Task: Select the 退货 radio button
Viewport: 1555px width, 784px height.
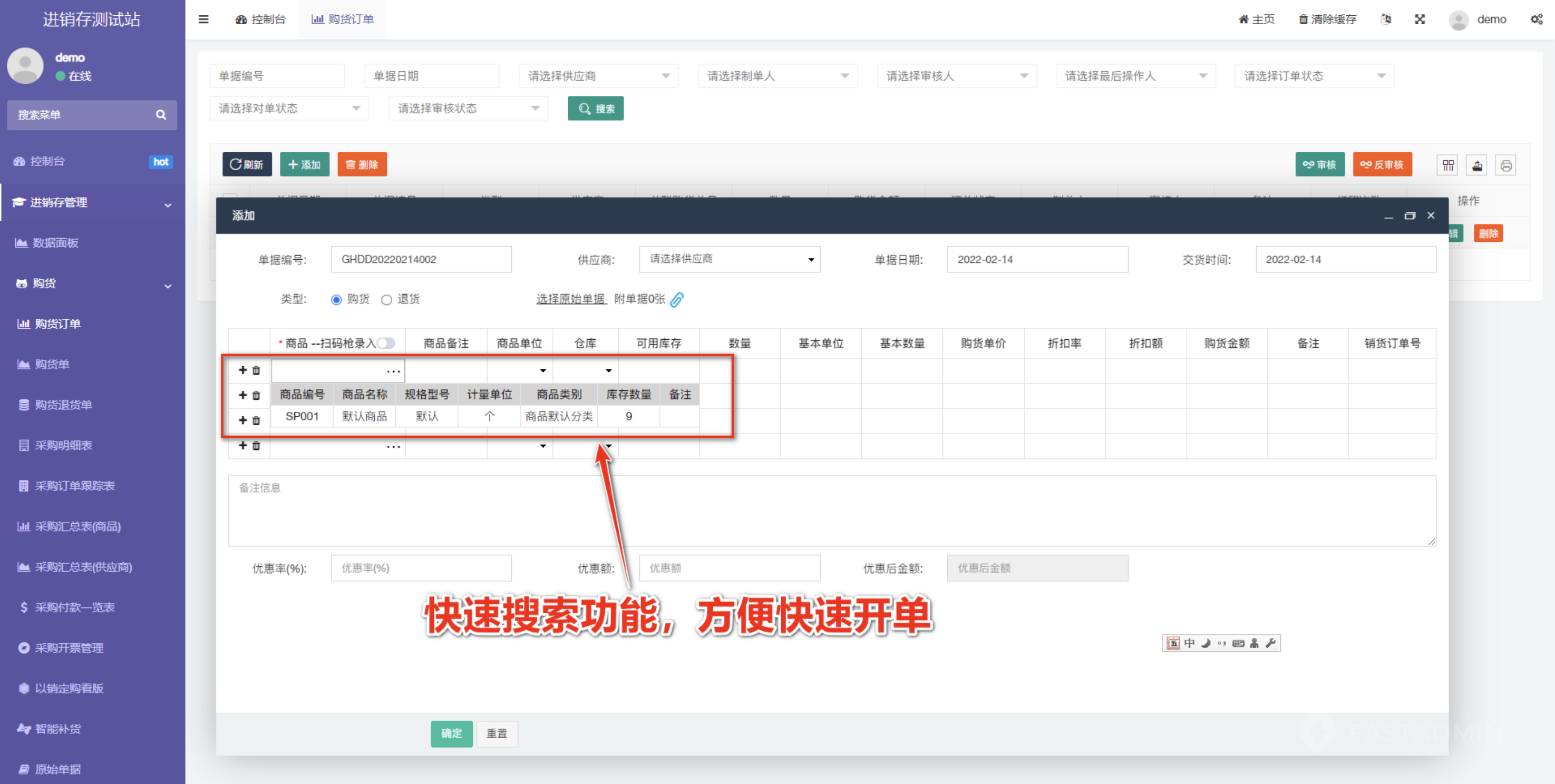Action: point(387,299)
